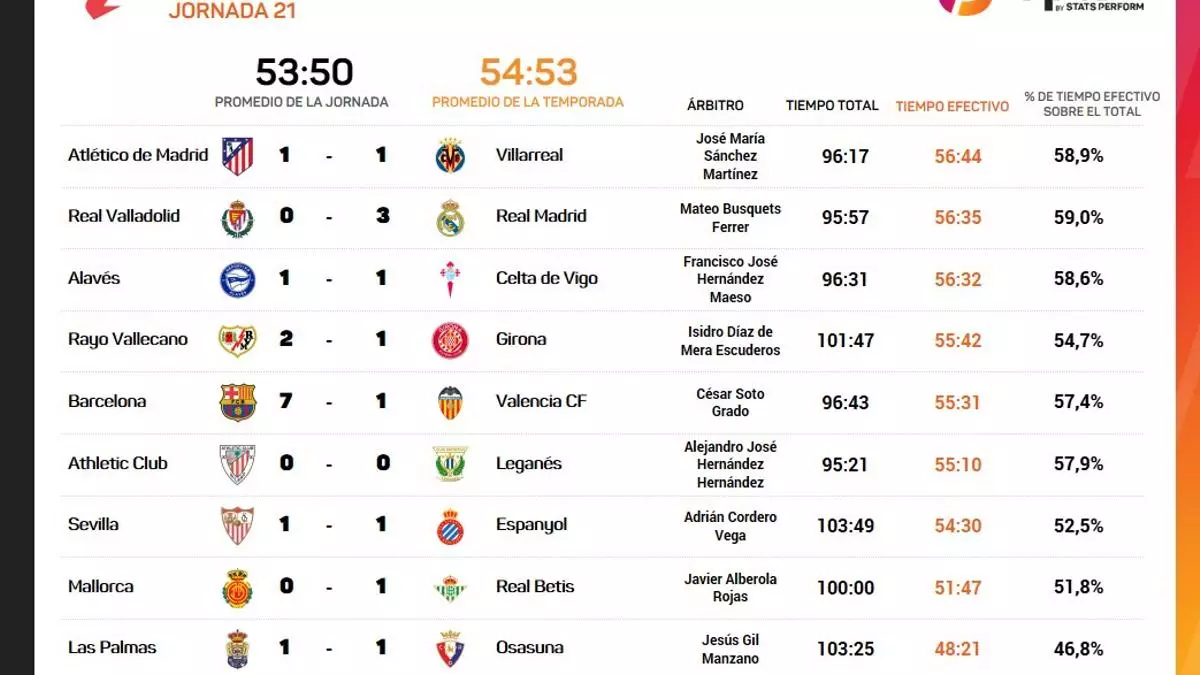
Task: Click the Jornada 21 heading
Action: (x=232, y=11)
